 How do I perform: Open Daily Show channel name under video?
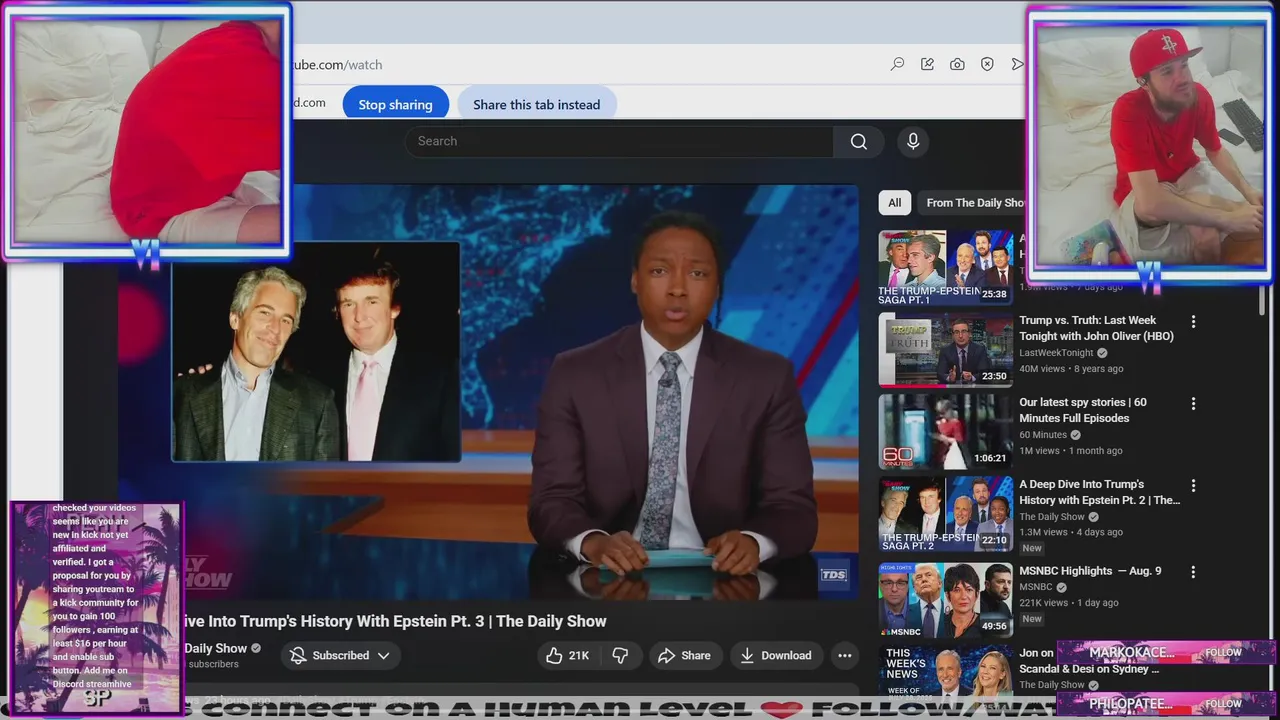215,648
